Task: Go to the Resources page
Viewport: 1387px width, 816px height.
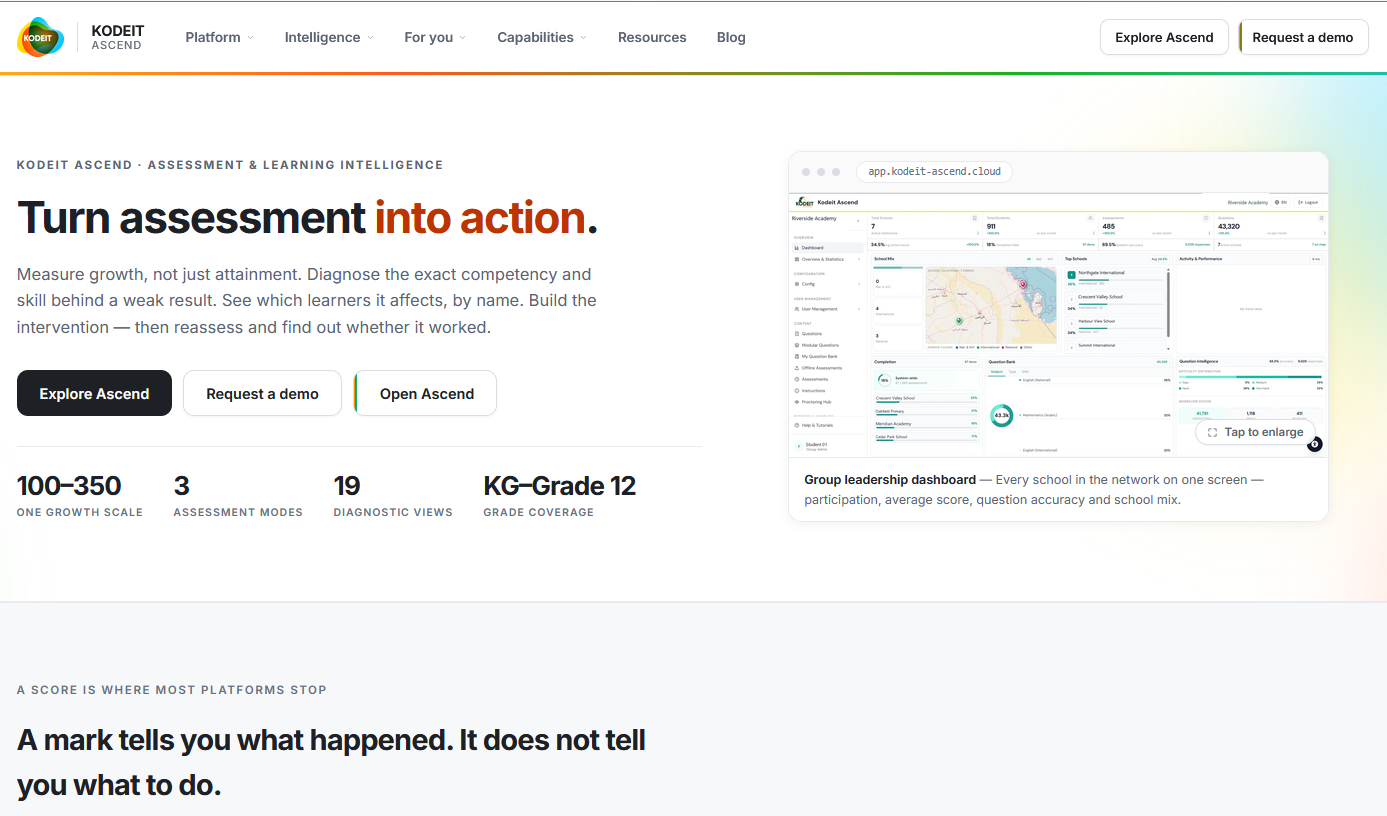Action: 652,37
